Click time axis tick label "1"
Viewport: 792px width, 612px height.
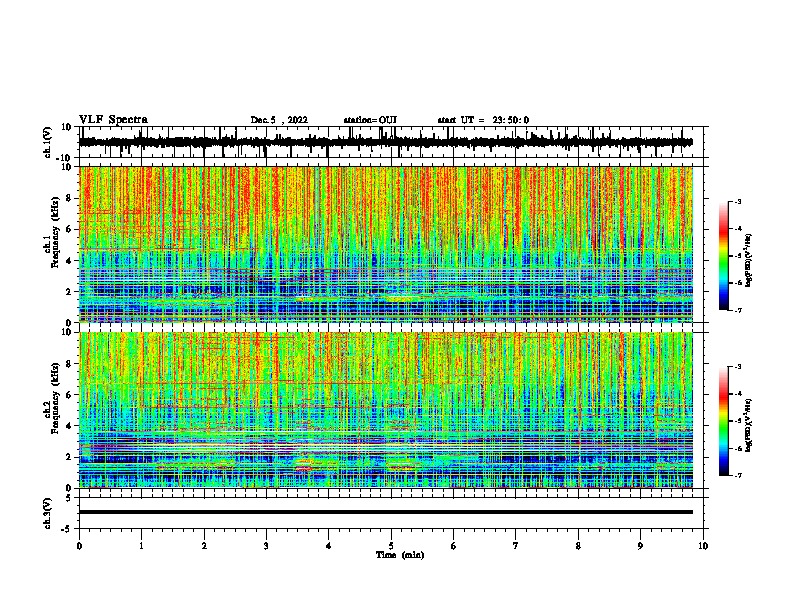(x=141, y=546)
